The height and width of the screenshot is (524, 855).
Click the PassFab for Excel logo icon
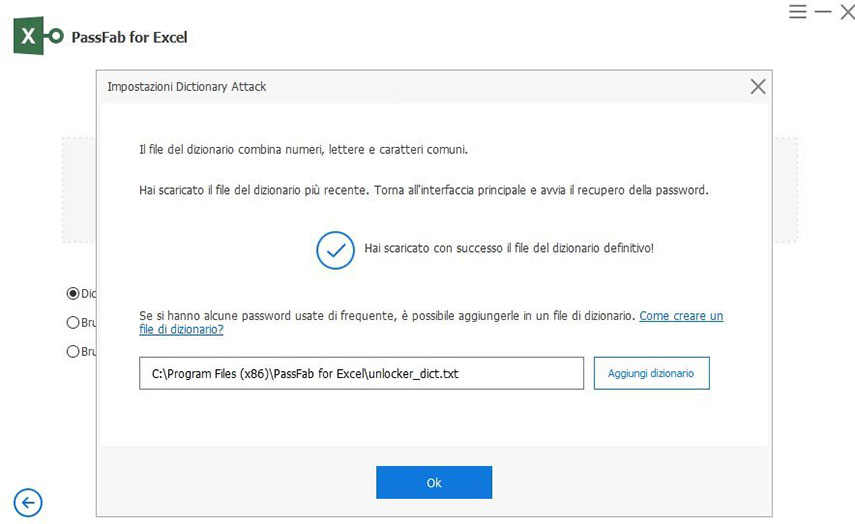38,37
